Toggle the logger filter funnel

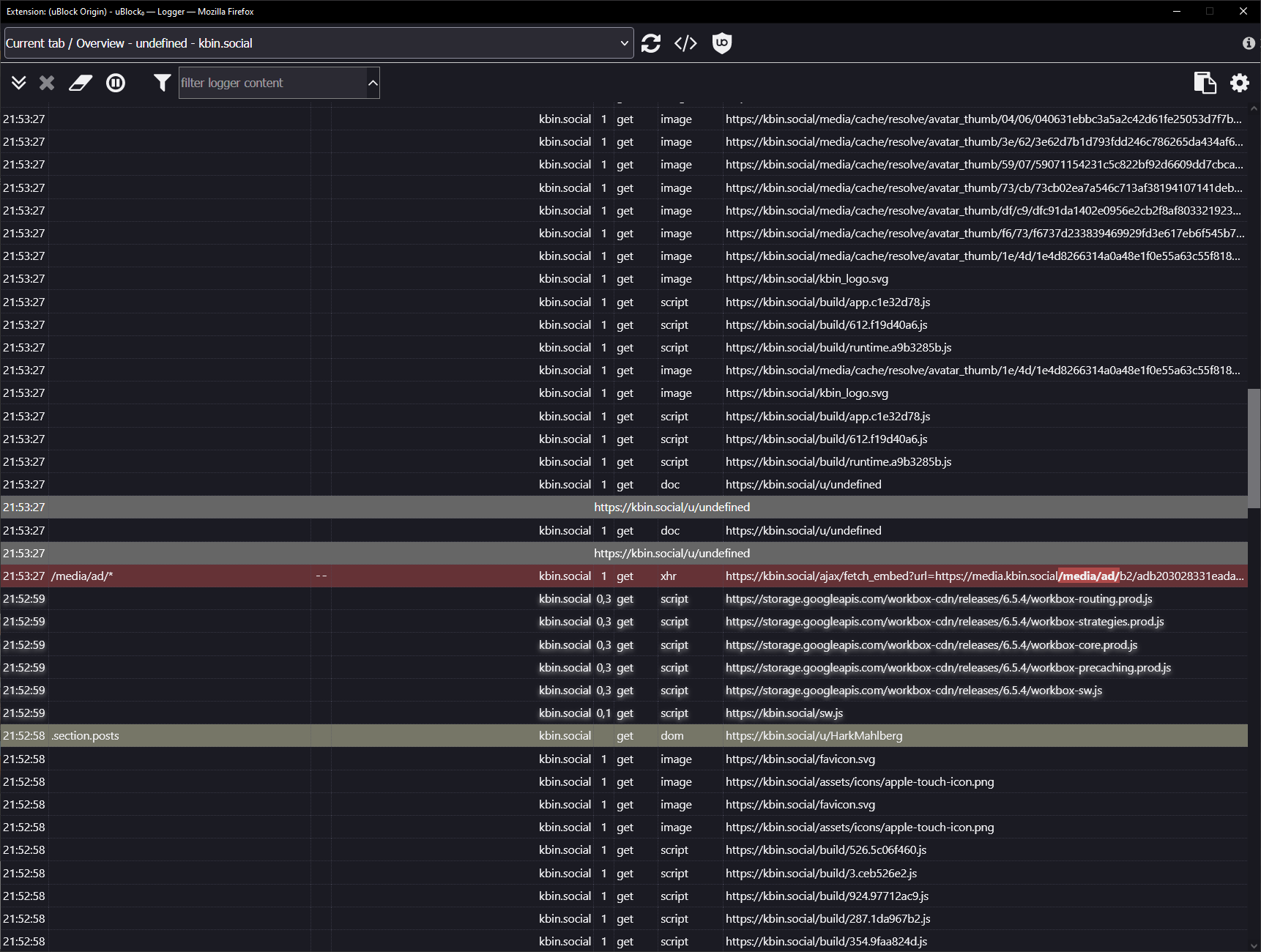click(162, 83)
